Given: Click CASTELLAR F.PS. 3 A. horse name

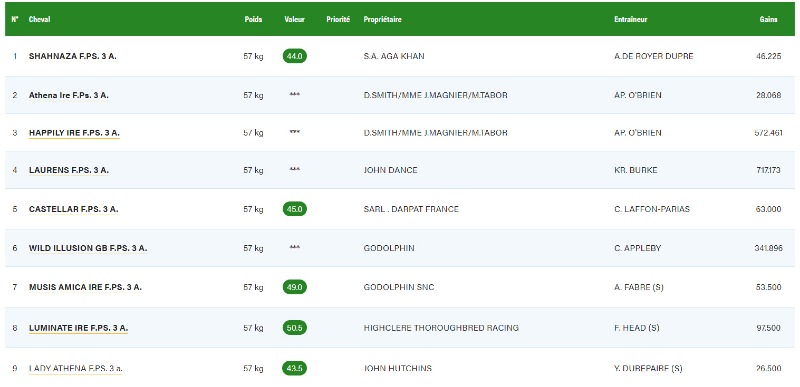Looking at the screenshot, I should (x=73, y=209).
